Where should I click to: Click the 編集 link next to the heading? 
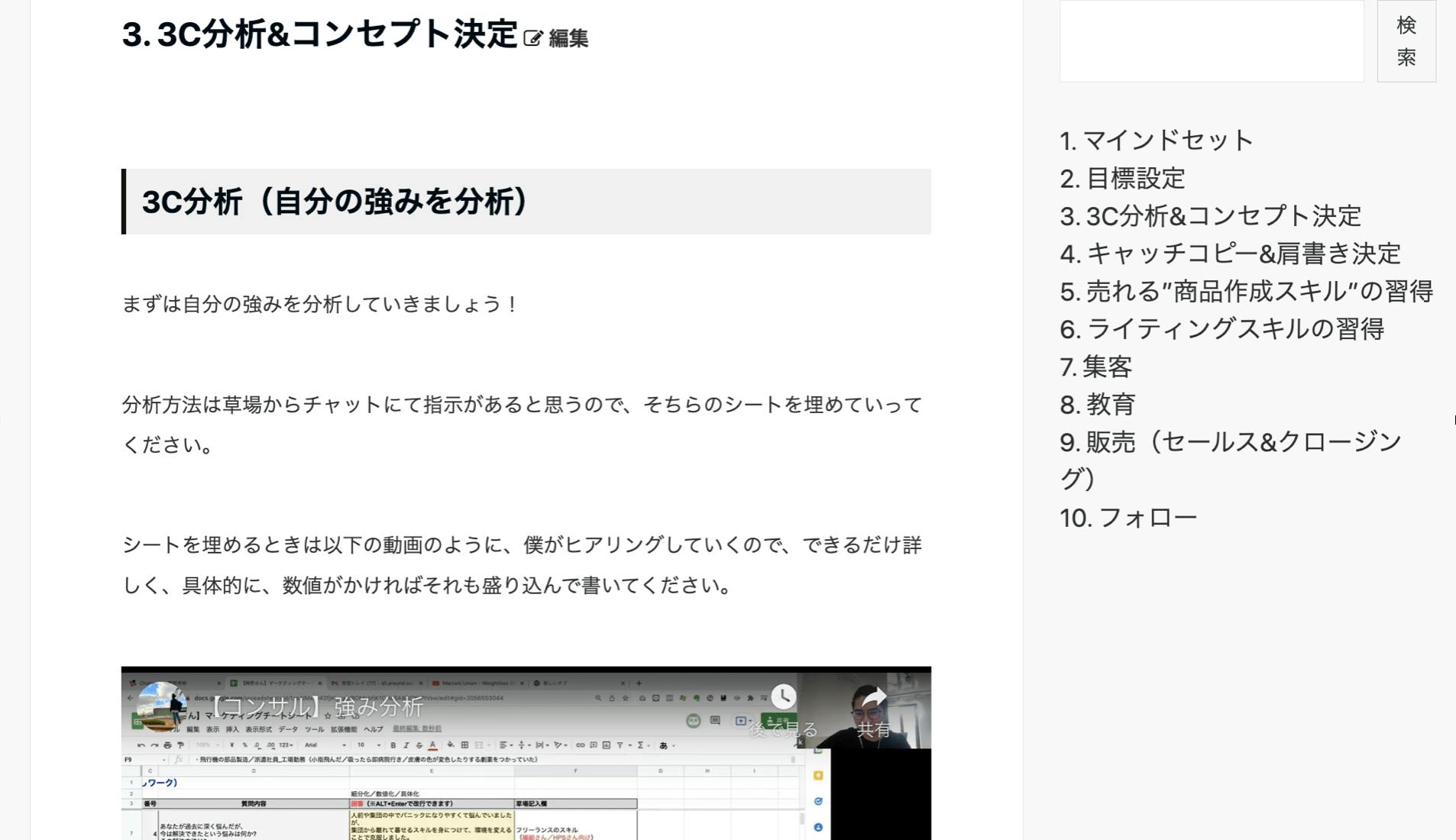pyautogui.click(x=568, y=38)
